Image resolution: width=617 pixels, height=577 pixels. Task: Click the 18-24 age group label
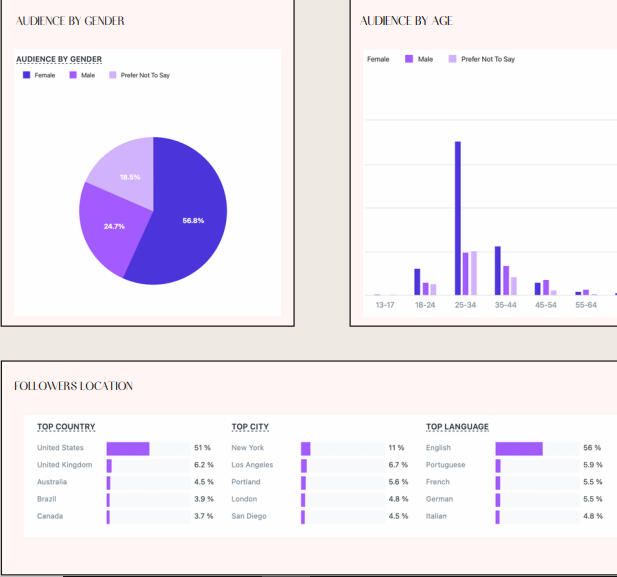tap(425, 305)
